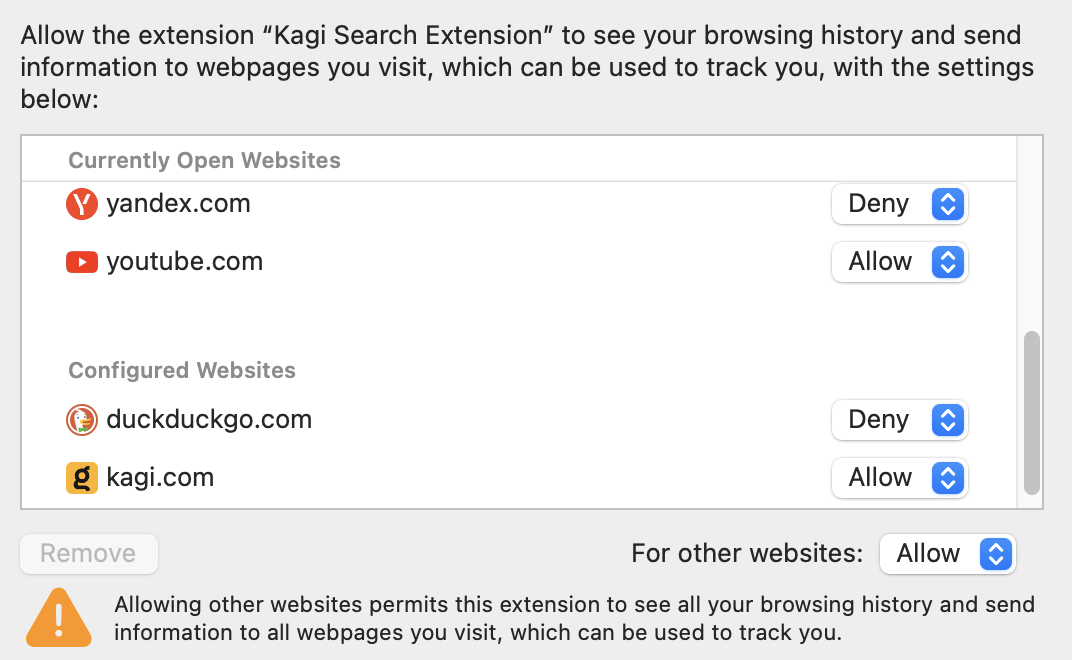1072x660 pixels.
Task: Change the duckduckgo.com Deny permission popup
Action: (x=899, y=420)
